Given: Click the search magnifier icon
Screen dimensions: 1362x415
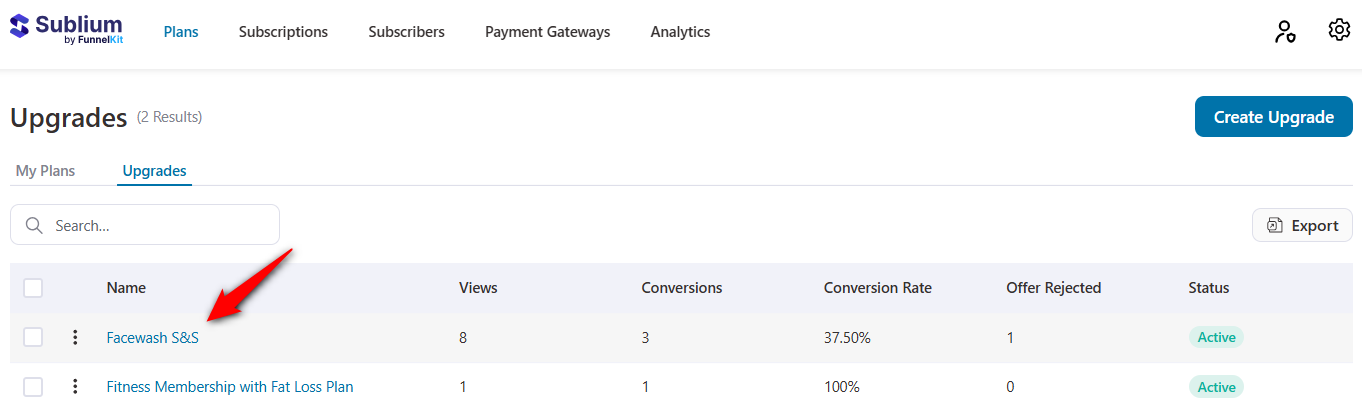Looking at the screenshot, I should [34, 226].
